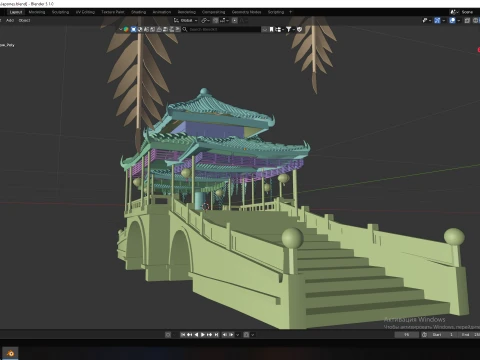This screenshot has width=480, height=360.
Task: Click the highlighted blue filter icon in the outliner
Action: (134, 29)
